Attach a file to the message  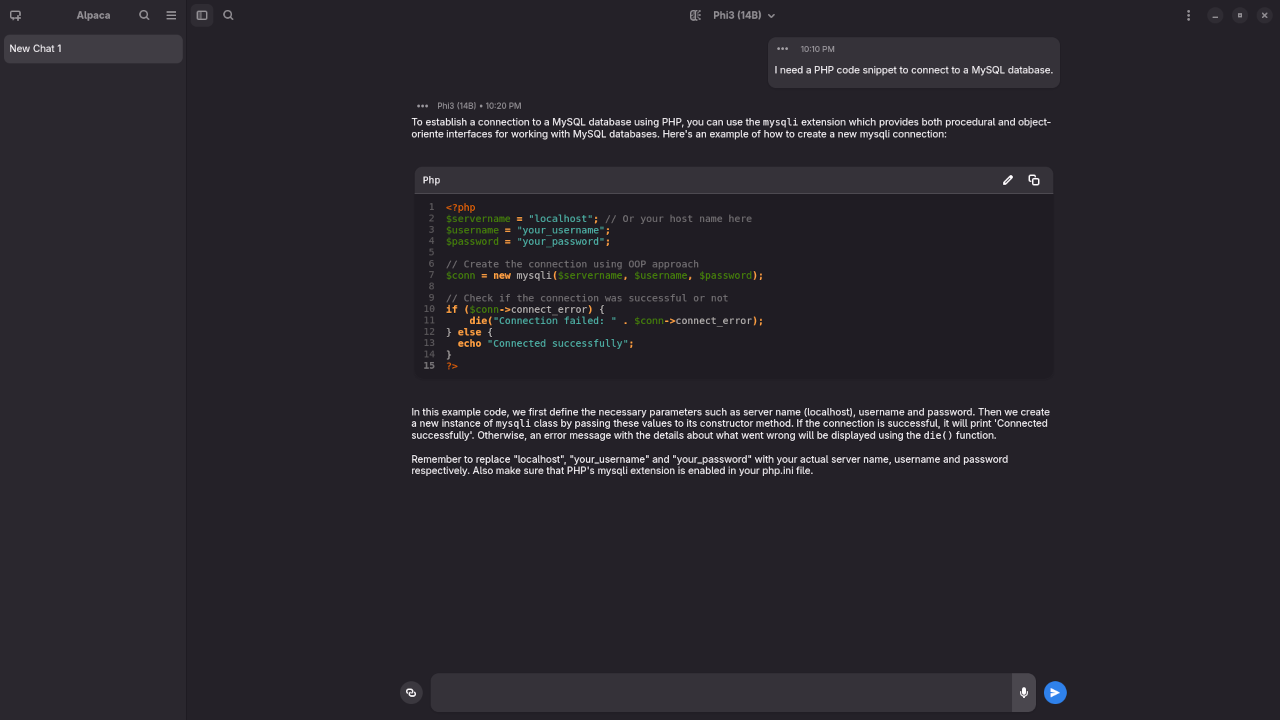coord(411,692)
